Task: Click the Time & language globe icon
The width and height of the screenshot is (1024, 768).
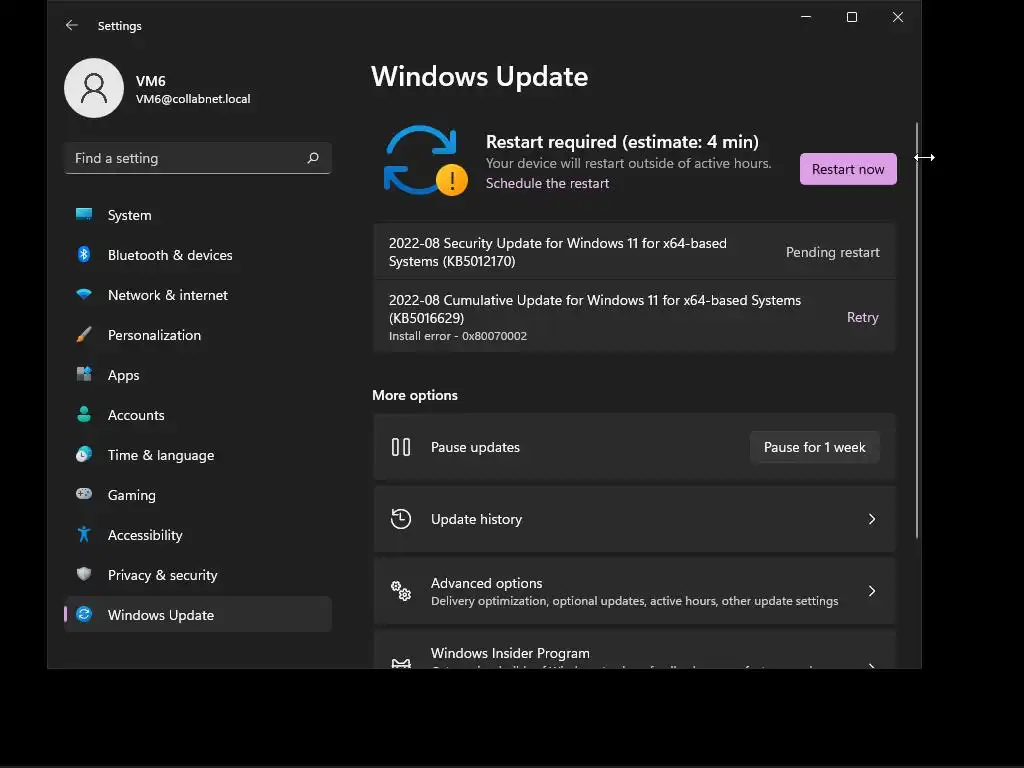Action: click(84, 455)
